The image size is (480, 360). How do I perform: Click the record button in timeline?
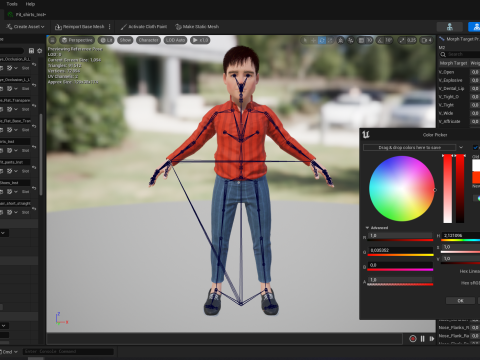(x=413, y=339)
